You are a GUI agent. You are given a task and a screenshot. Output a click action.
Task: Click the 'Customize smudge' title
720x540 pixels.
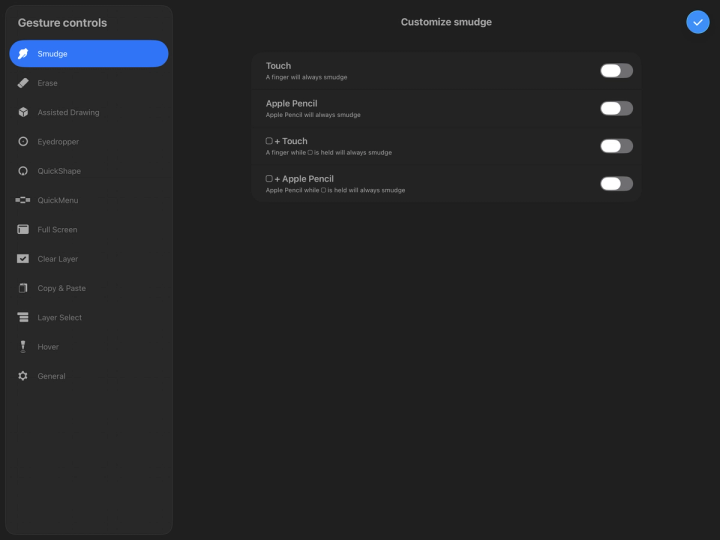[446, 22]
